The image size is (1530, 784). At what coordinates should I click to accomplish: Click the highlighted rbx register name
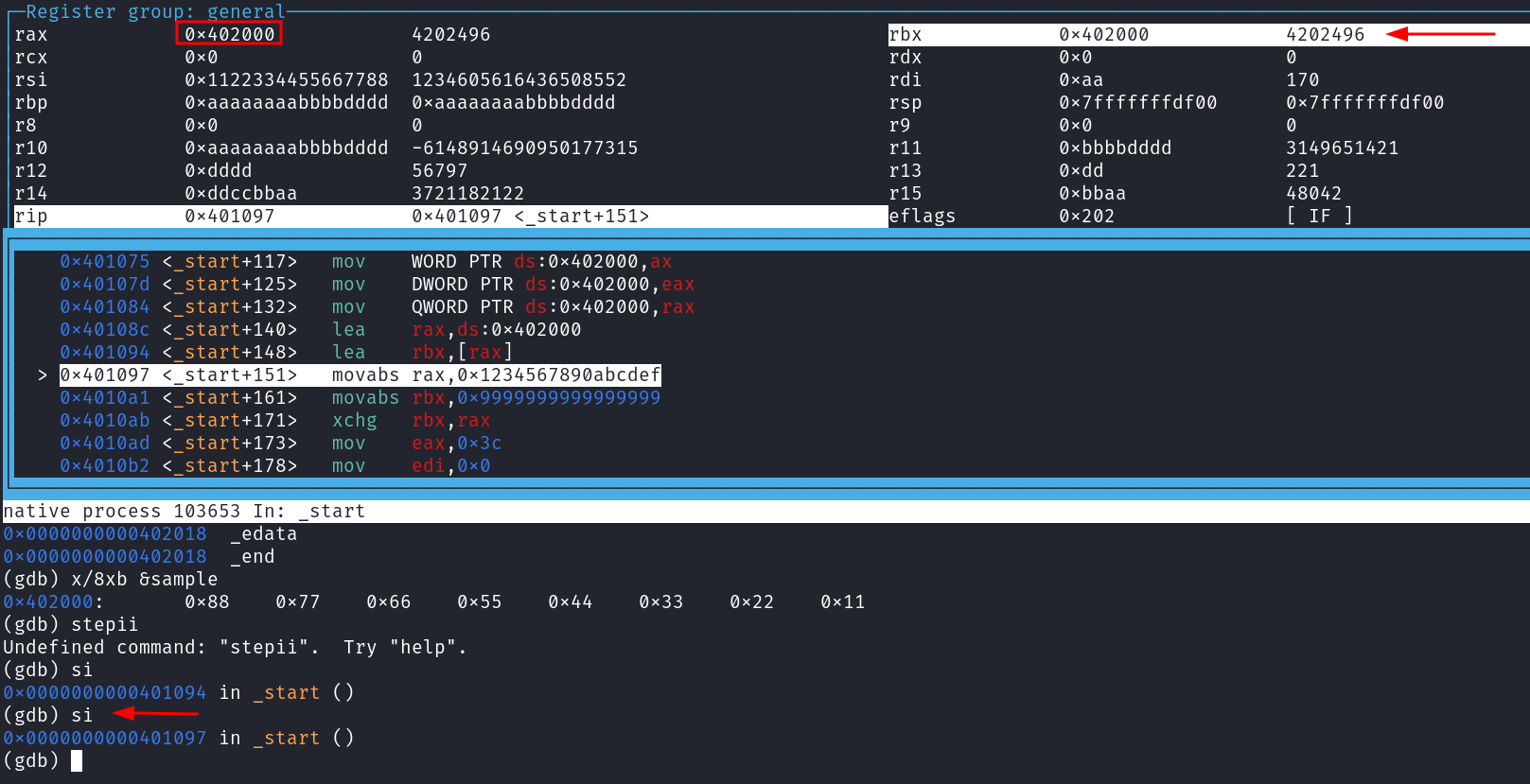point(905,34)
